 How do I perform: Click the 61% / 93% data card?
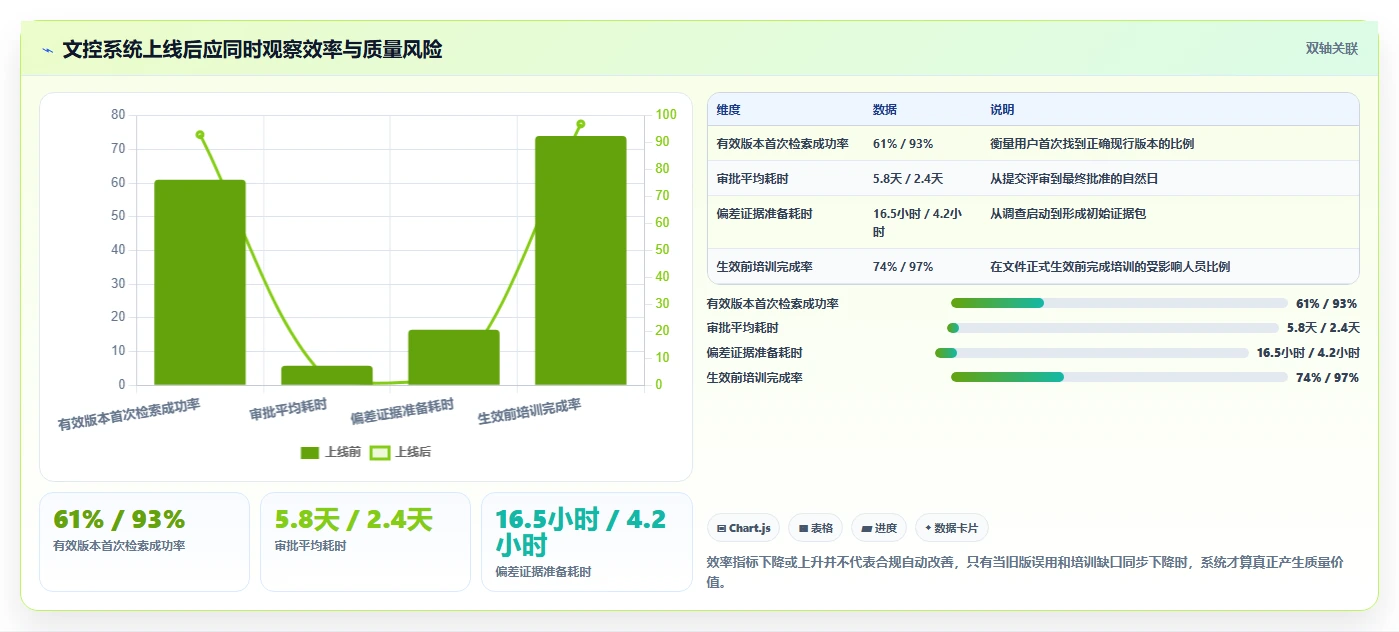tap(144, 541)
